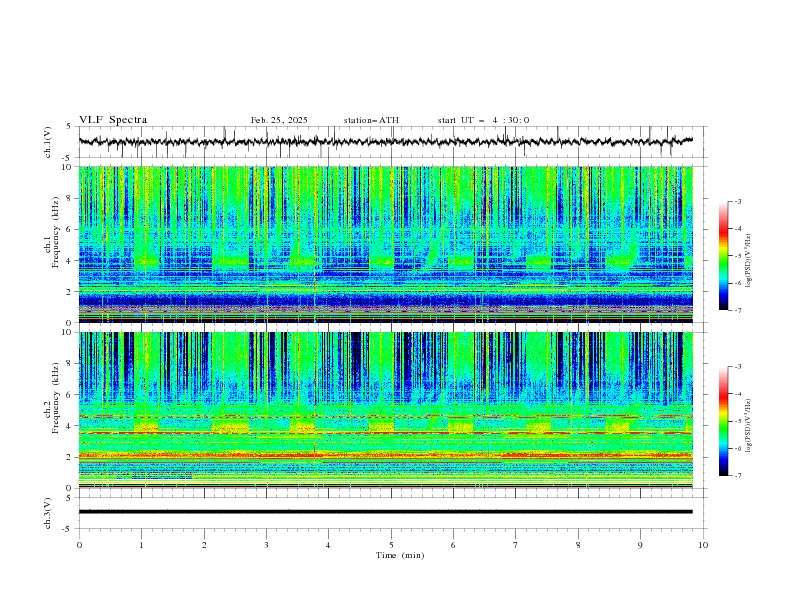Click the ch.1 spectrogram panel
792x612 pixels.
[385, 244]
